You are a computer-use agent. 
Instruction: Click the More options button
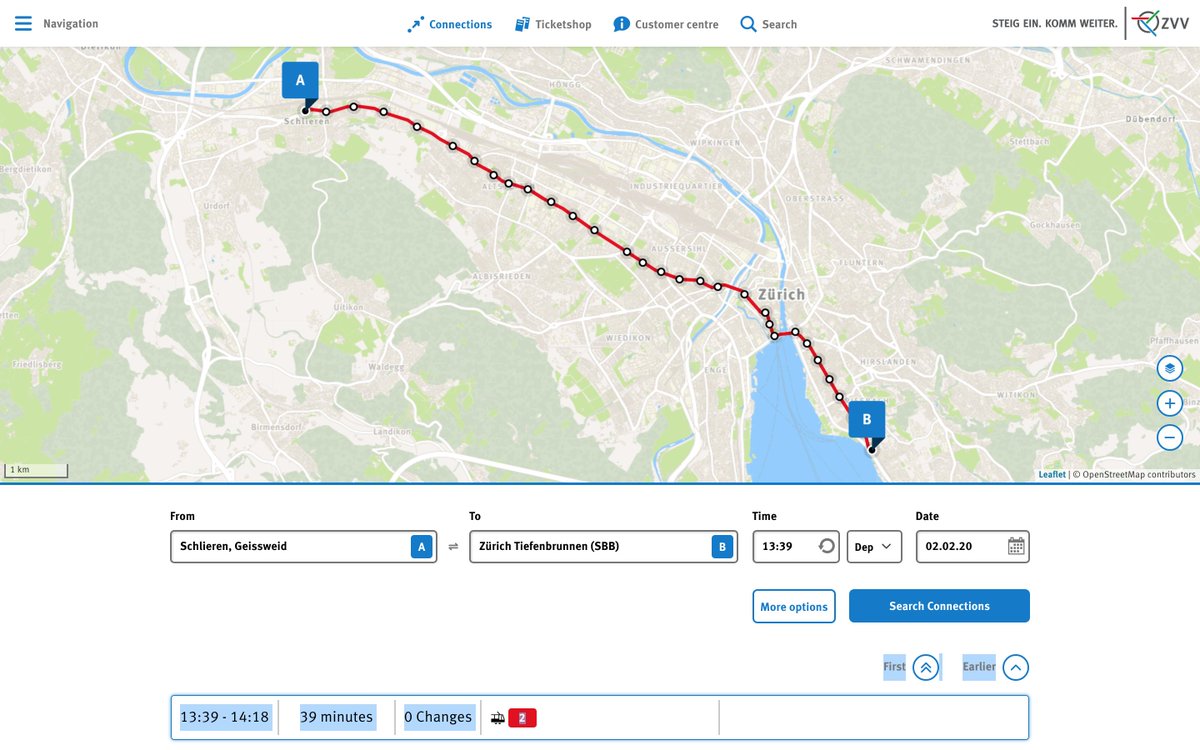pyautogui.click(x=794, y=606)
